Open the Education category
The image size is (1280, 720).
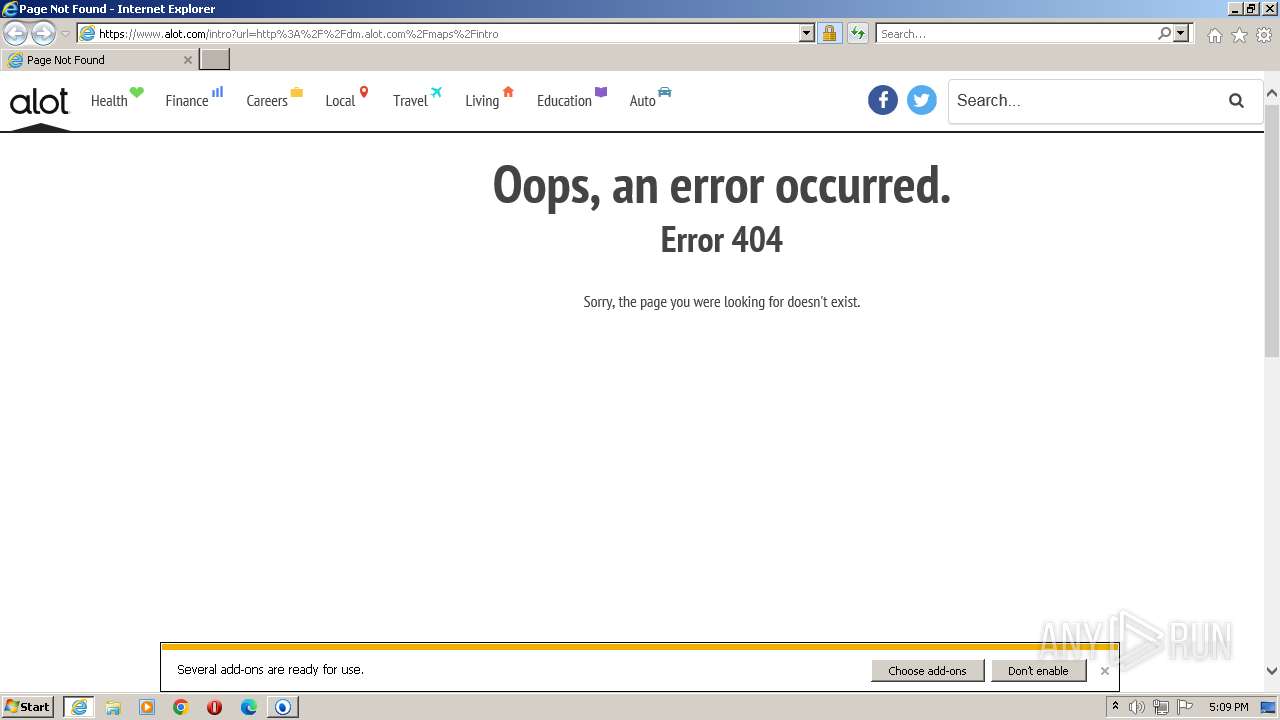[x=572, y=99]
